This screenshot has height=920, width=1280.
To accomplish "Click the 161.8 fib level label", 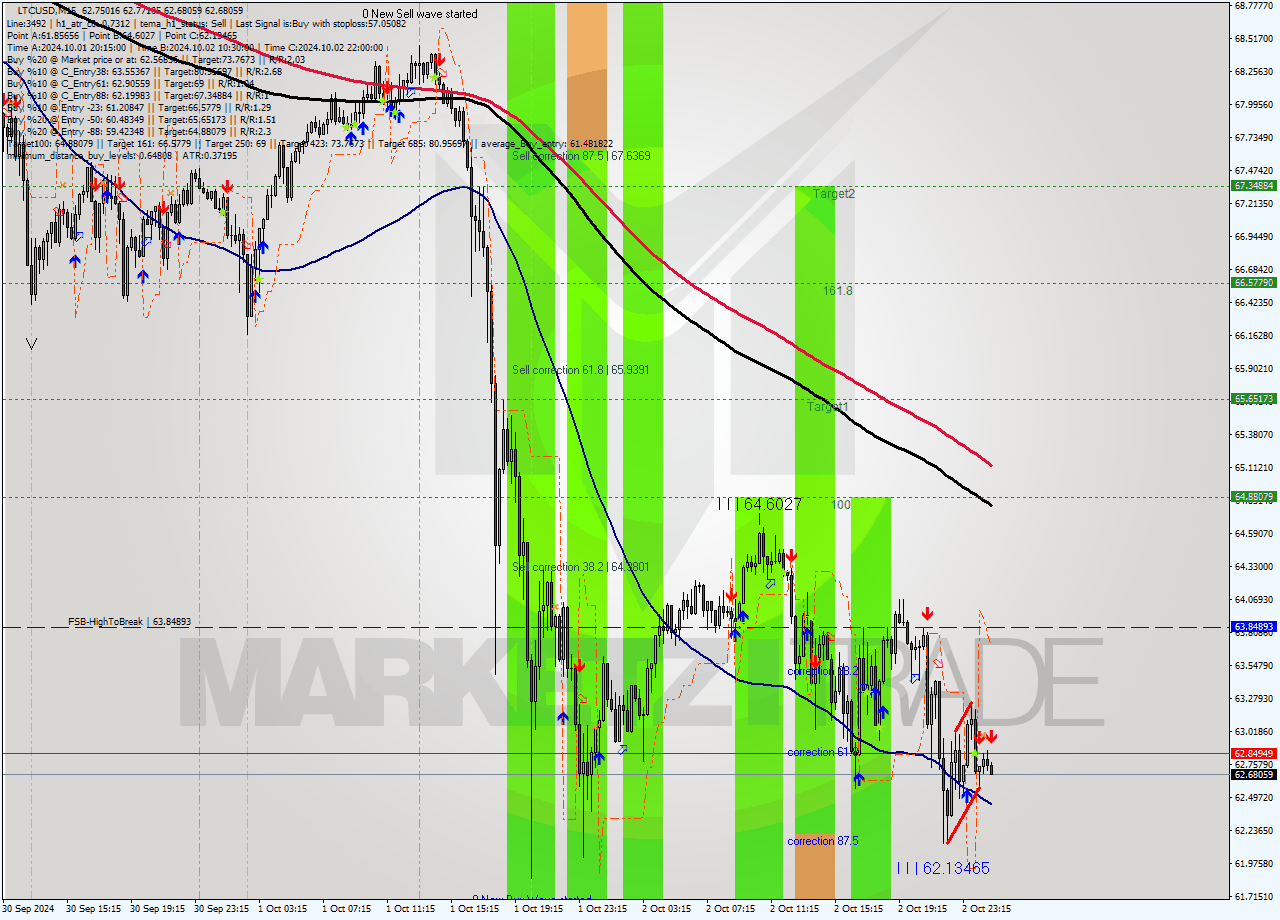I will (838, 291).
